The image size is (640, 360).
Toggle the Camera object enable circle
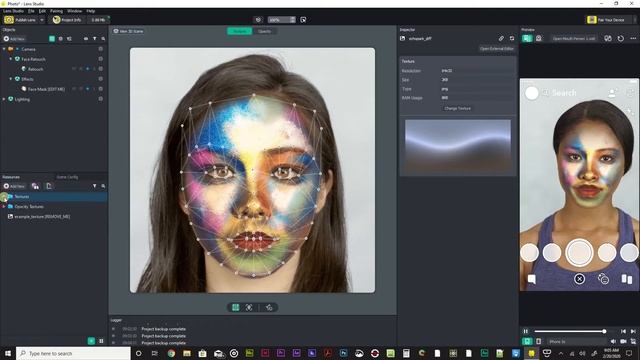[100, 49]
